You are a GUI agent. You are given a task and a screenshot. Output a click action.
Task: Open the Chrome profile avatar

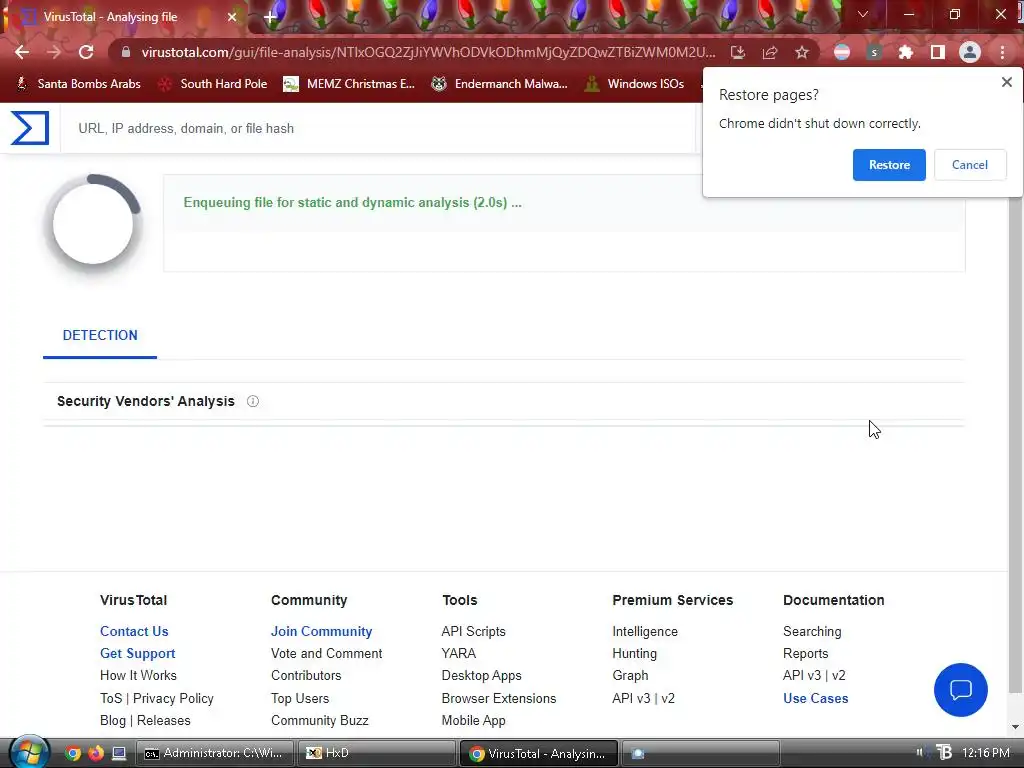(x=970, y=52)
